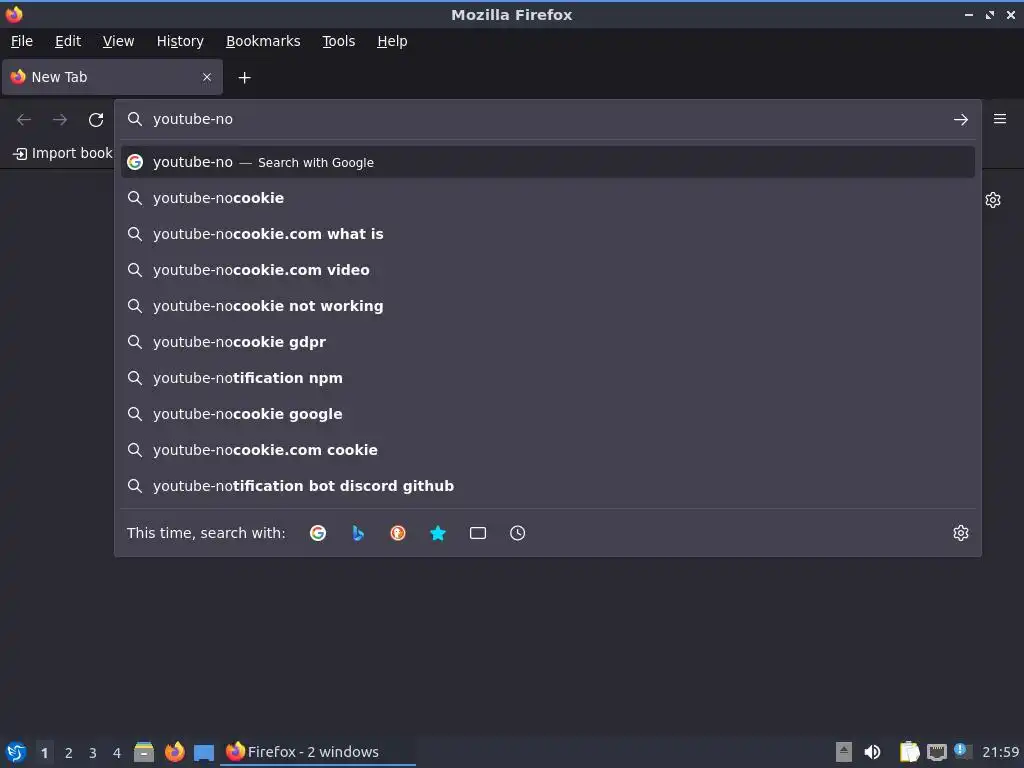Choose 'youtube-notification bot discord github' suggestion
1024x768 pixels.
[x=547, y=485]
